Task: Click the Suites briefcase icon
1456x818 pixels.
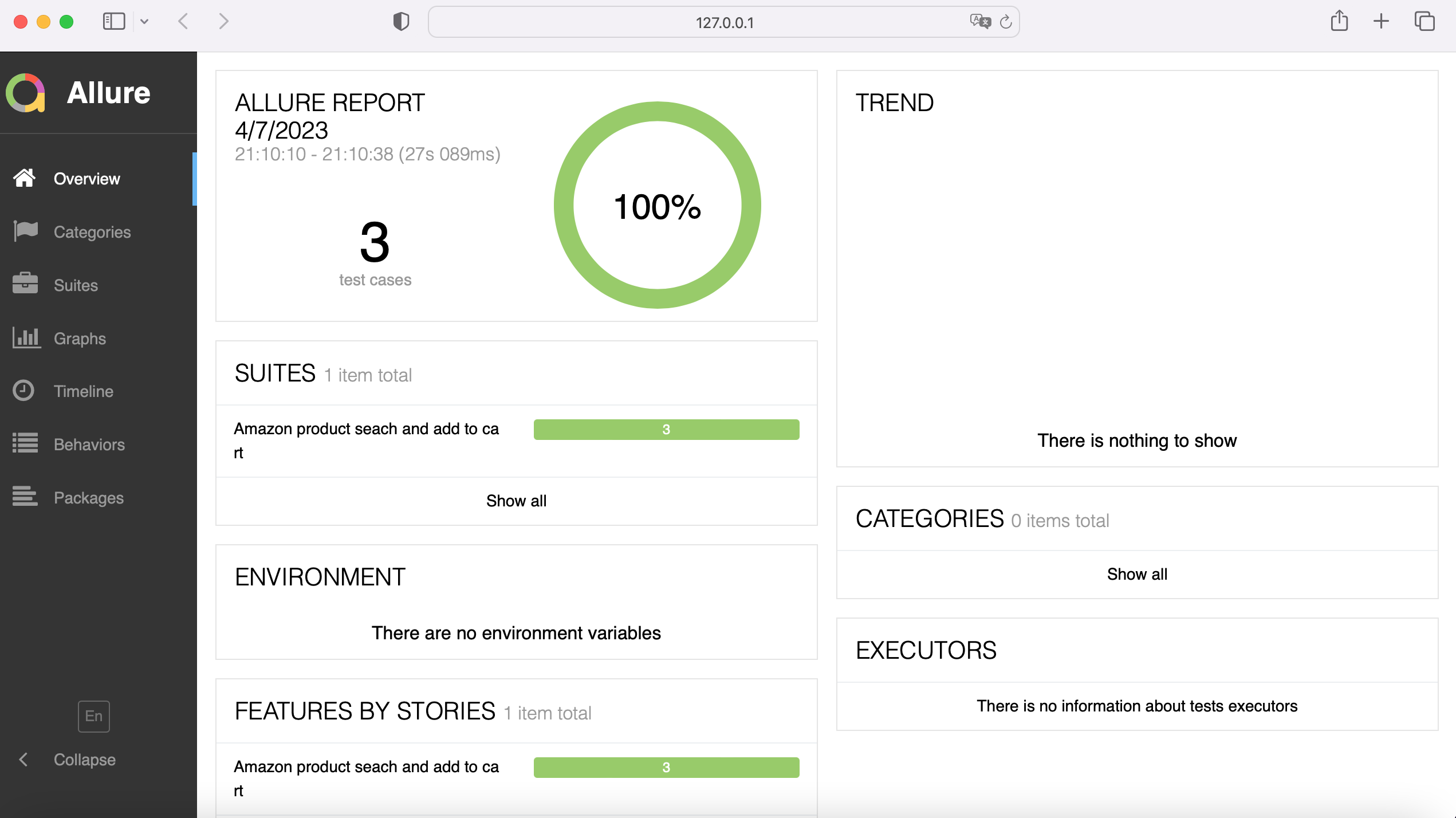Action: (x=25, y=284)
